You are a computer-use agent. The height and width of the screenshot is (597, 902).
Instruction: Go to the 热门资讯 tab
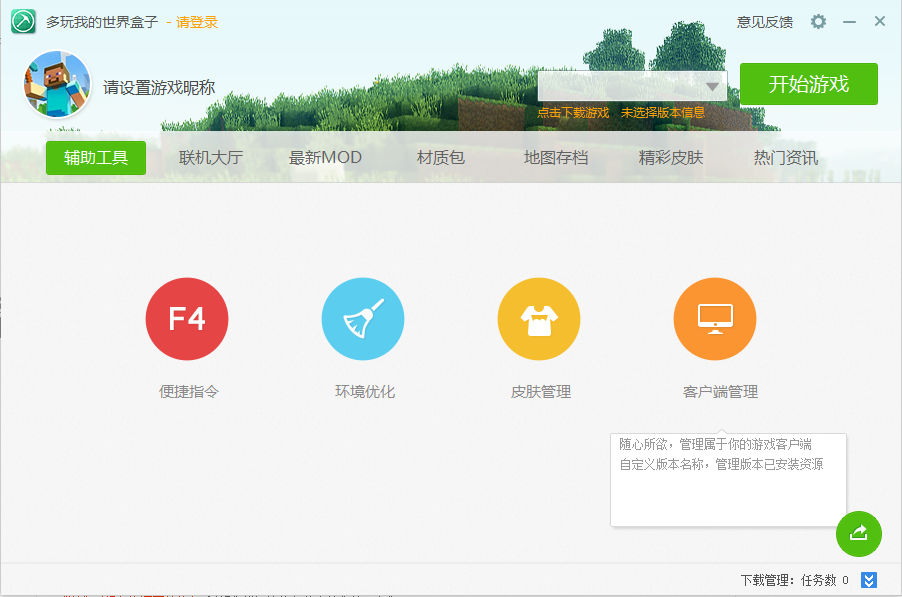pos(786,158)
